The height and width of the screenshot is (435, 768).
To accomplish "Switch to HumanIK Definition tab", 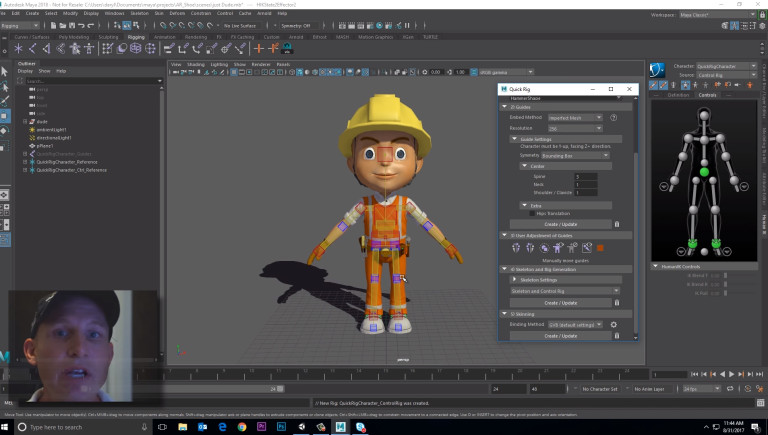I will click(x=678, y=95).
